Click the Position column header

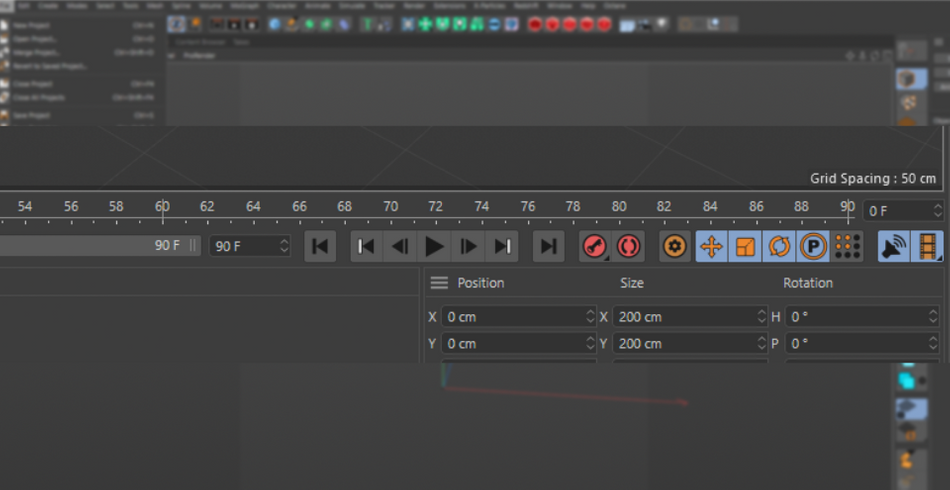(x=480, y=283)
